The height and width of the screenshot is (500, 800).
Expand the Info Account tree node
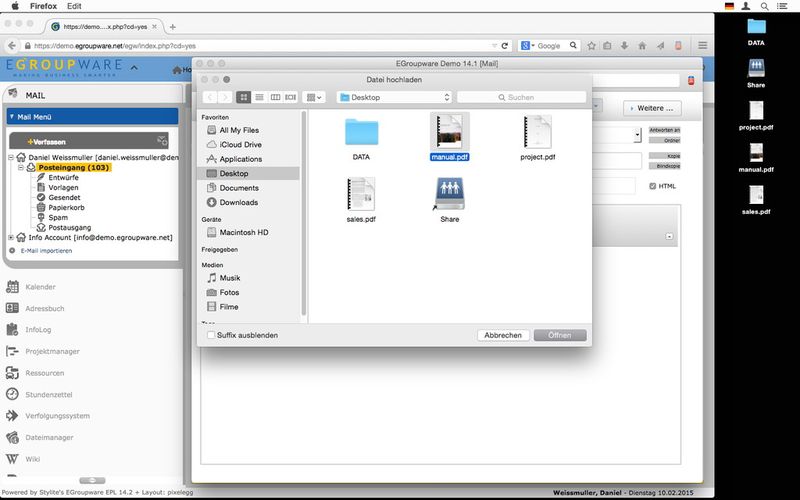(11, 237)
